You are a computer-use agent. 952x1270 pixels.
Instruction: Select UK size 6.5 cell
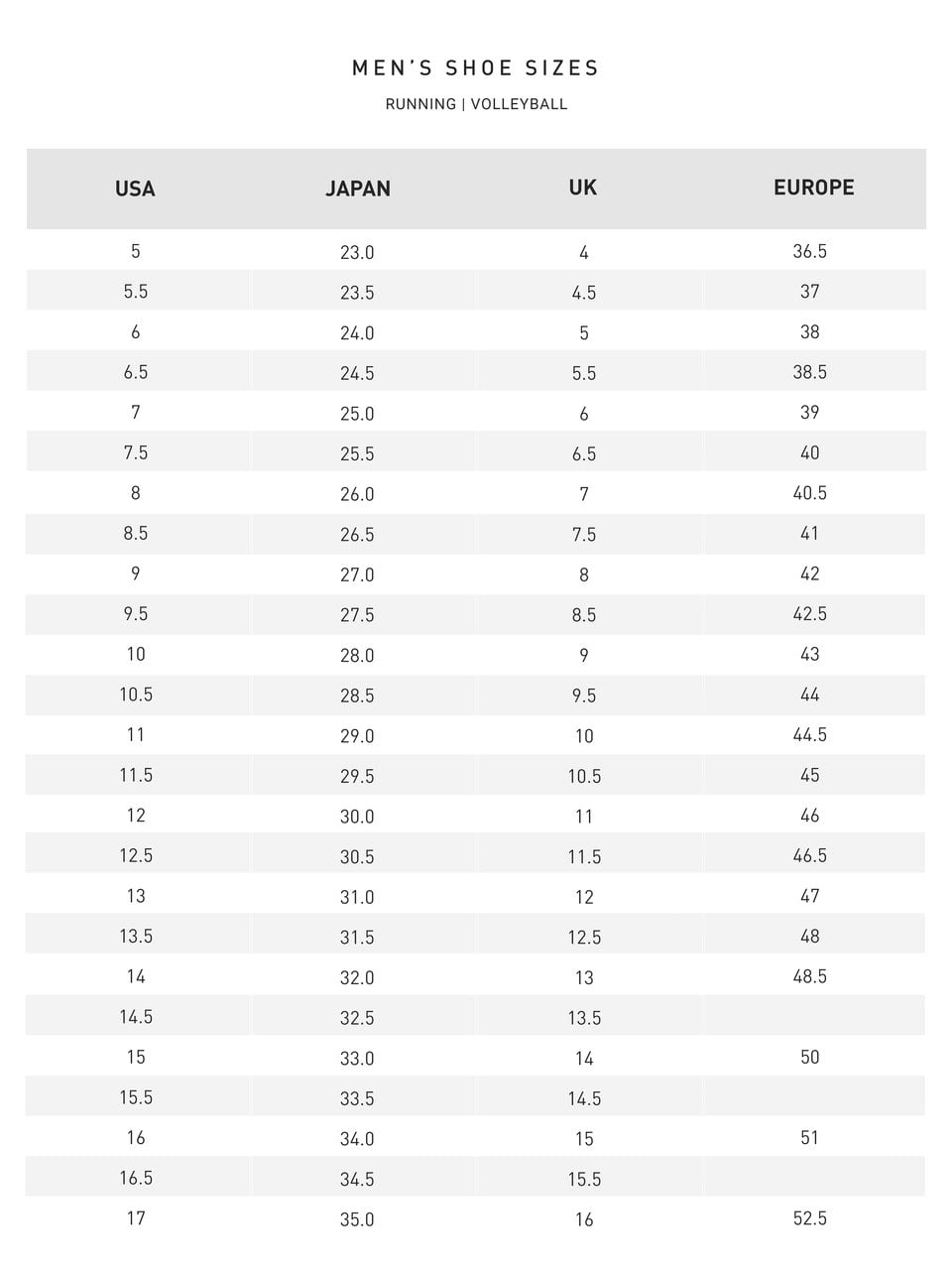click(584, 453)
